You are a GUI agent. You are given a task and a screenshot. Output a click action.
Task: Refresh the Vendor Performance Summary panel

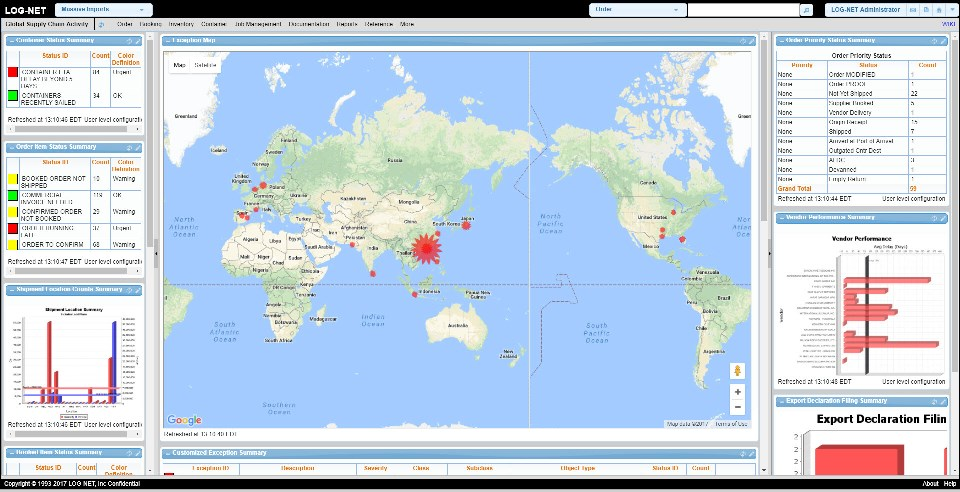(x=935, y=218)
